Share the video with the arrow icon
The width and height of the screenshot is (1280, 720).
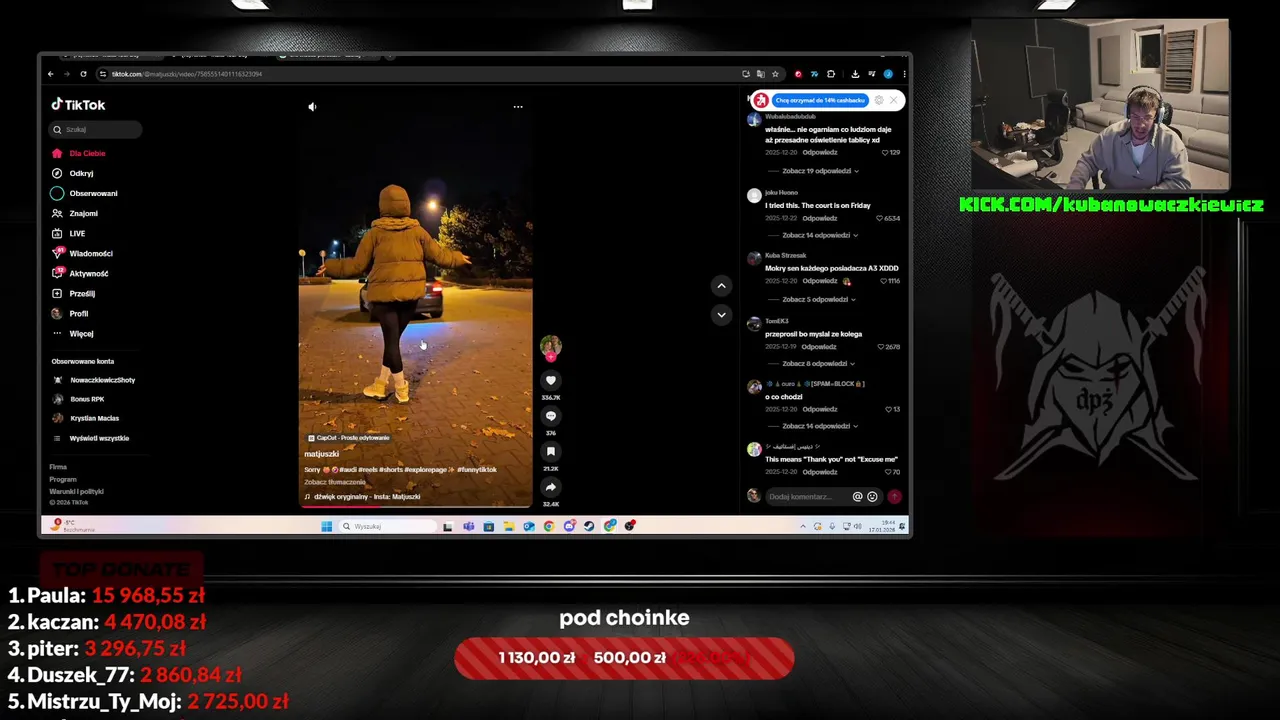551,487
